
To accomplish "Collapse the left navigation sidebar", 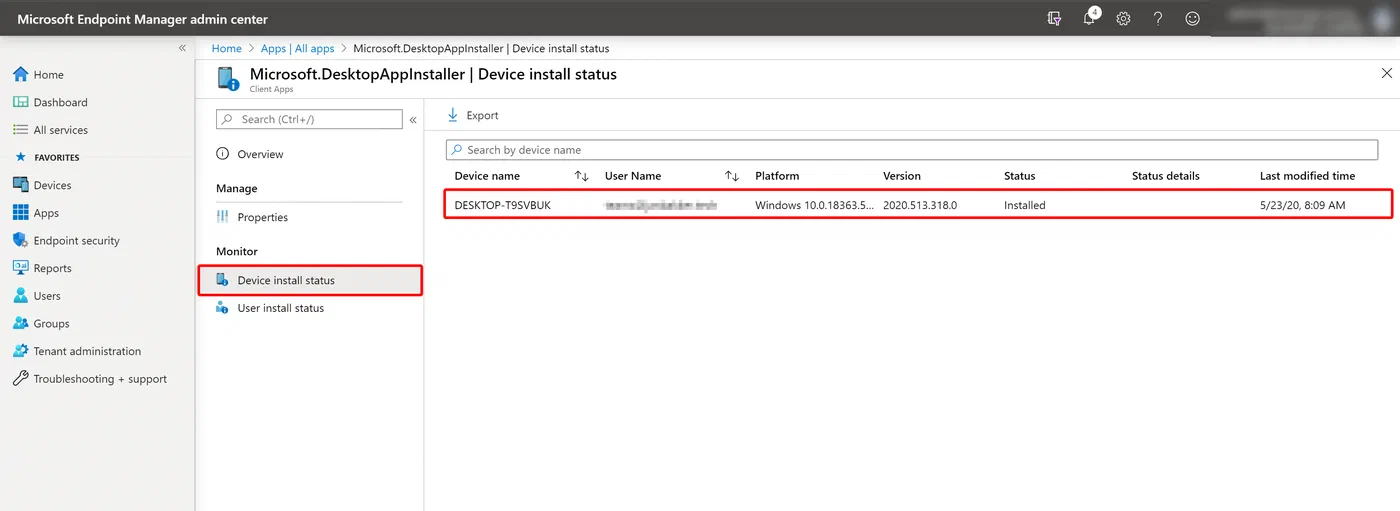I will click(182, 48).
